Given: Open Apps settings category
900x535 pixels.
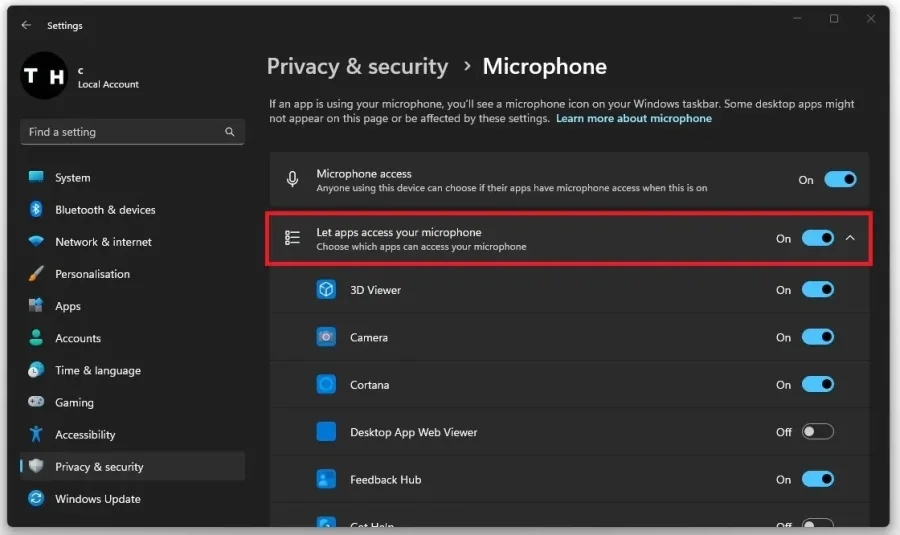Looking at the screenshot, I should click(133, 306).
